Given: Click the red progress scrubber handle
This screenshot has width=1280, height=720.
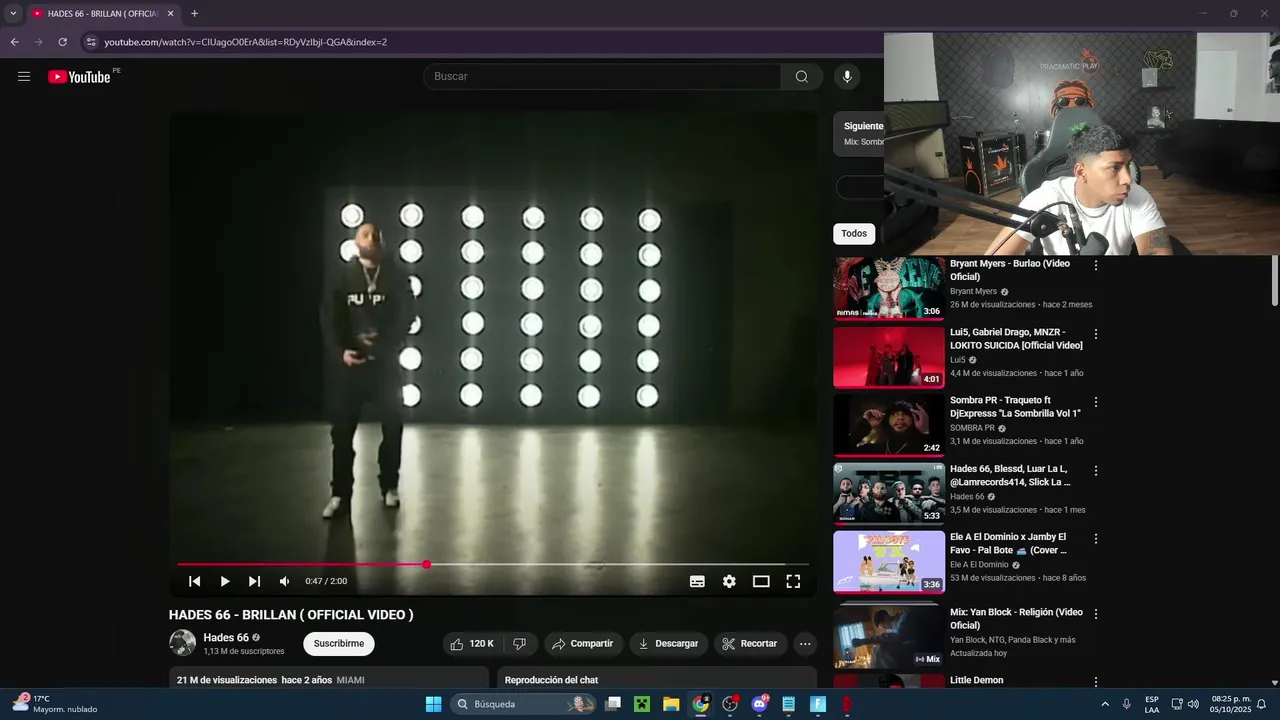Looking at the screenshot, I should pyautogui.click(x=427, y=565).
